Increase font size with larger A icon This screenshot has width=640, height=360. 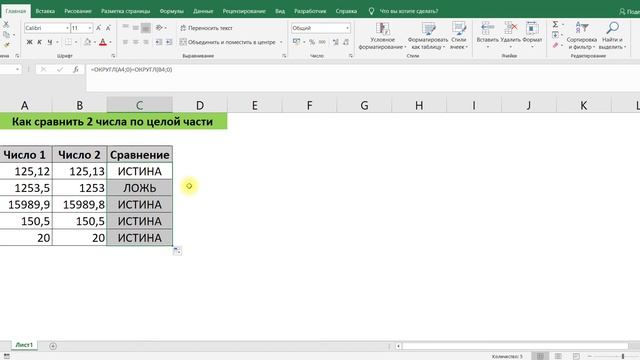pos(98,28)
